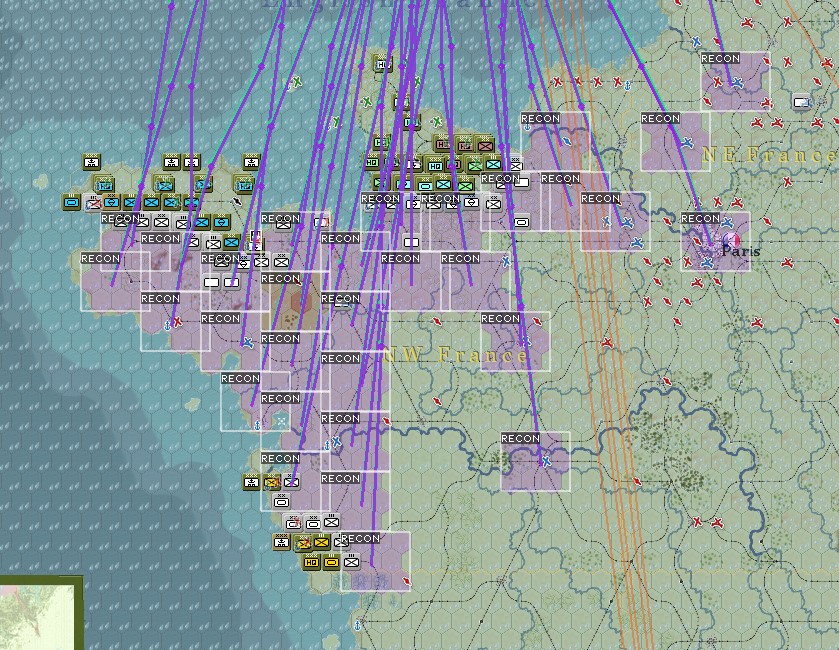Click the port anchor icon at the bottom coast
Image resolution: width=839 pixels, height=650 pixels.
coord(357,625)
